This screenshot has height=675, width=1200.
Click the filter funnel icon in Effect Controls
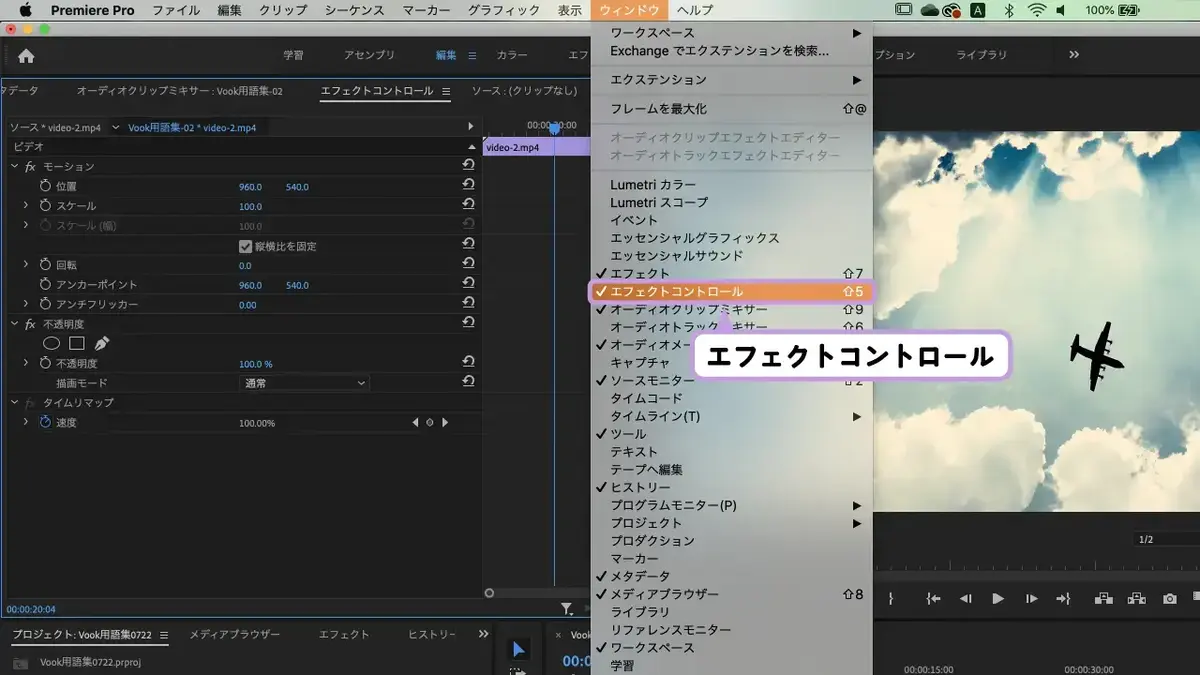tap(567, 608)
